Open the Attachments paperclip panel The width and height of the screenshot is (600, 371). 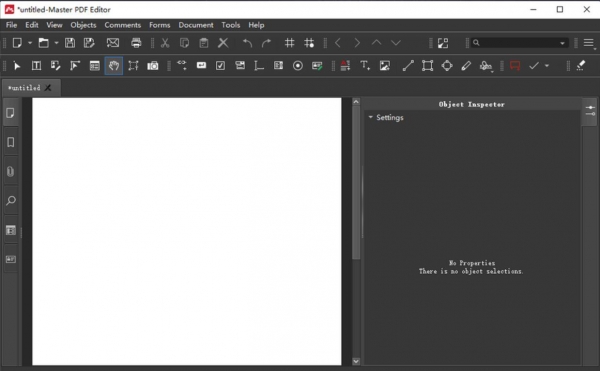click(x=11, y=171)
